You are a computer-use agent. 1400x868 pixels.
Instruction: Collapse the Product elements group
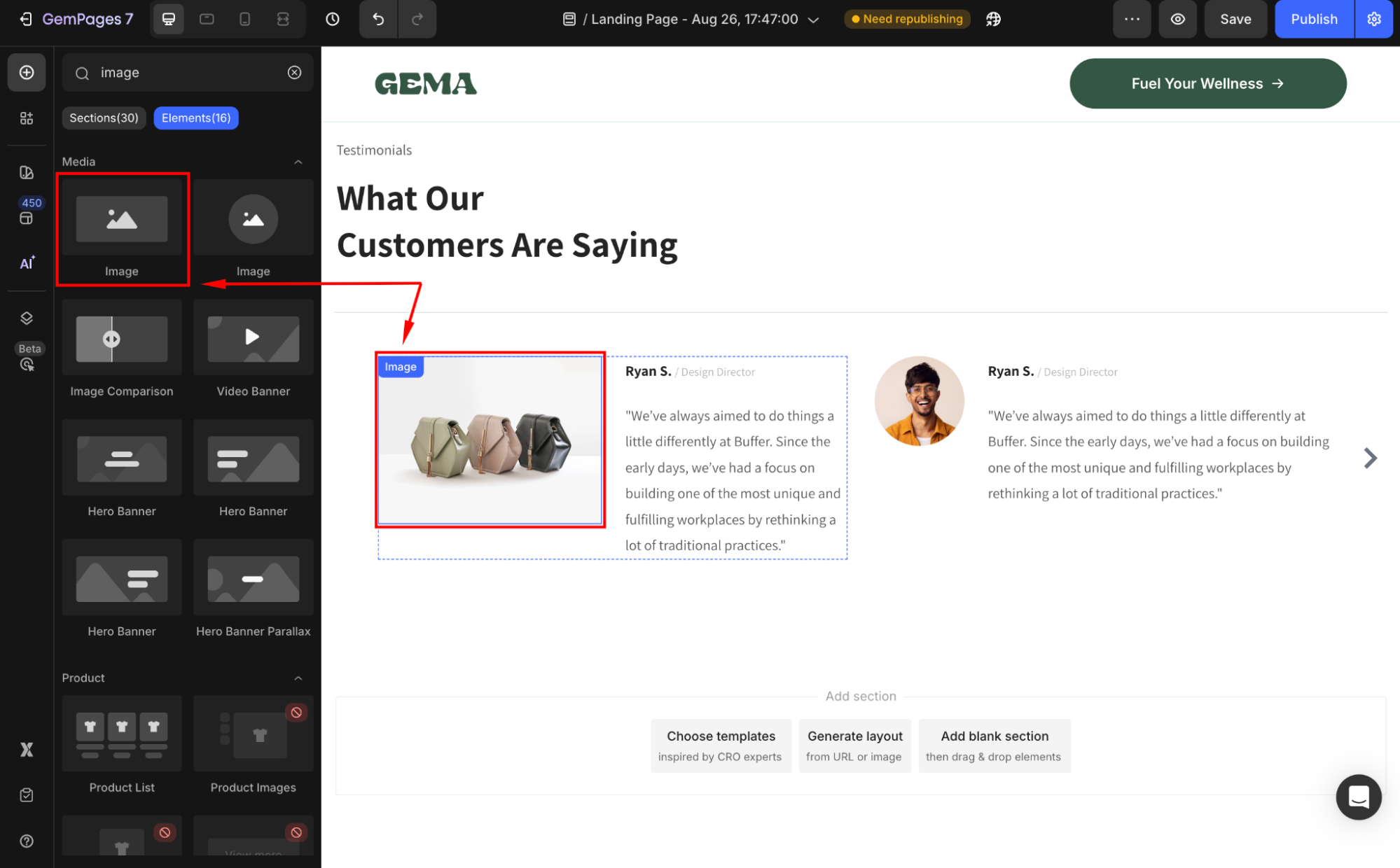pyautogui.click(x=298, y=678)
